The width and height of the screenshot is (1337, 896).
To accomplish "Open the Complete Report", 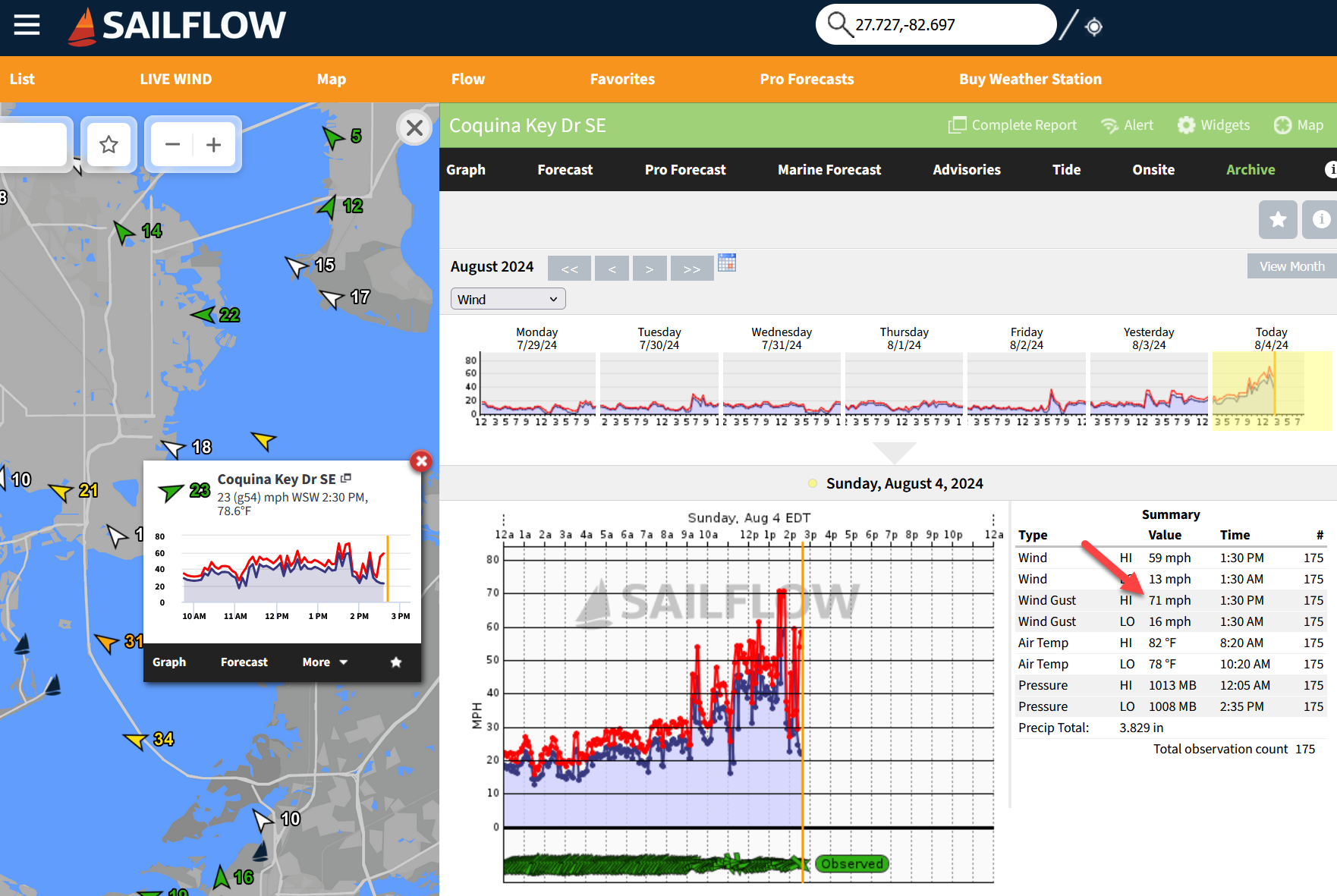I will (1012, 125).
